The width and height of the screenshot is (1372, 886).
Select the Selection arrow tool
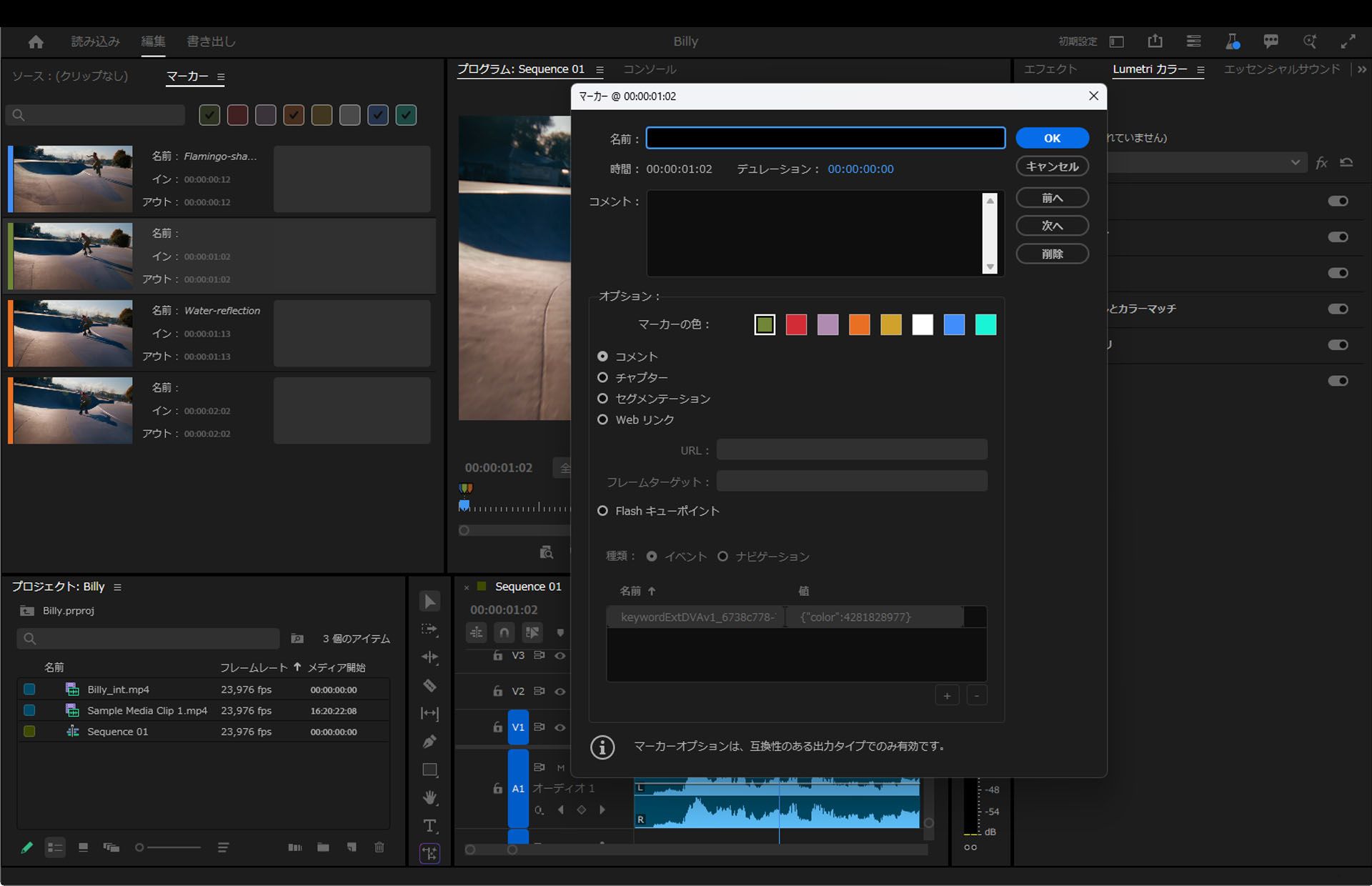pyautogui.click(x=429, y=602)
